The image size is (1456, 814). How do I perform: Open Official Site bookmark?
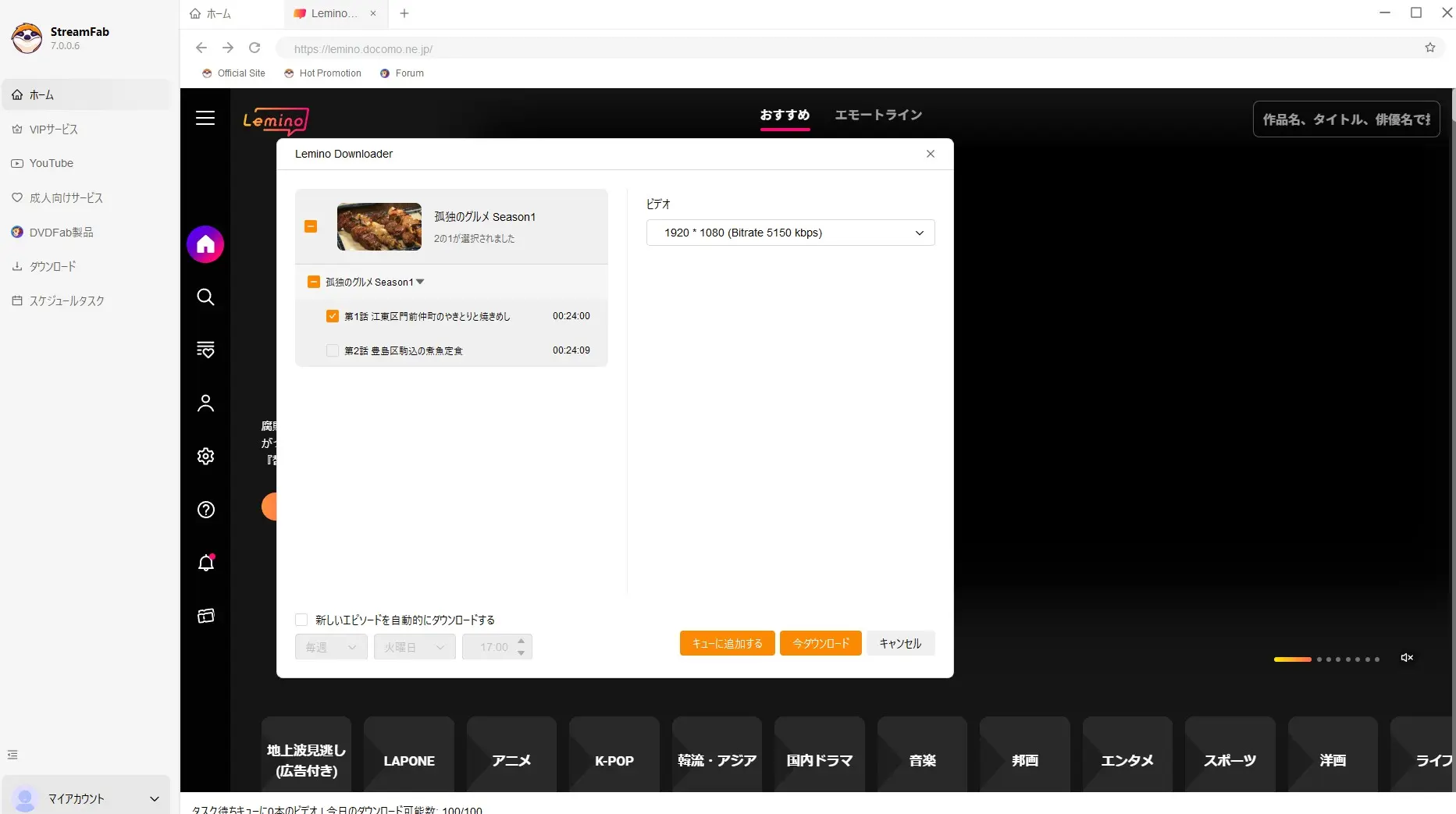(x=233, y=73)
